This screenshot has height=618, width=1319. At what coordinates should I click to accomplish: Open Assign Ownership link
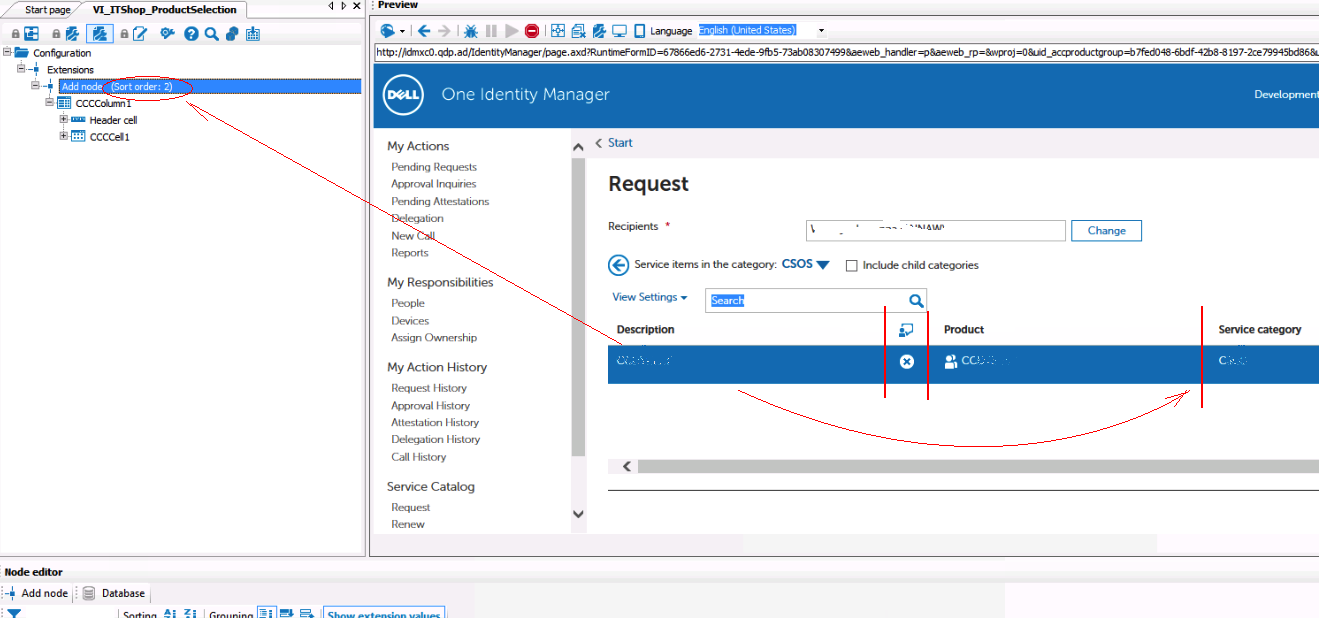(x=434, y=338)
